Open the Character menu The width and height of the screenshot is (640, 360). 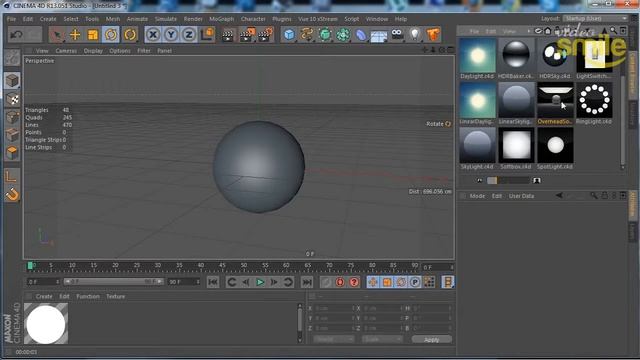253,19
